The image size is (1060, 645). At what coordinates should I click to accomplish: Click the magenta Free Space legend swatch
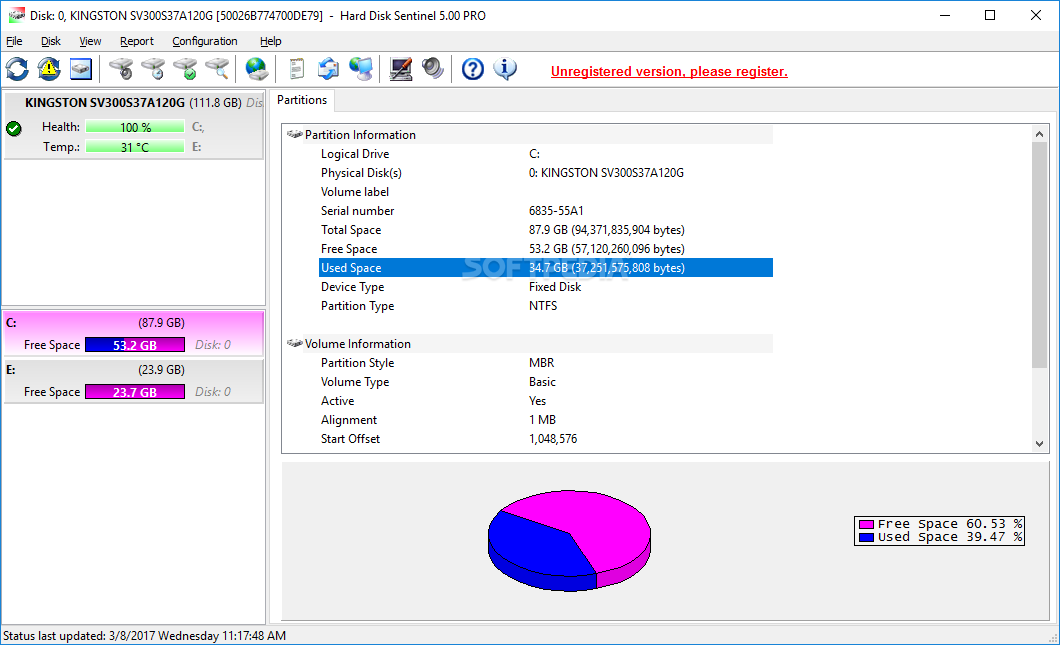point(866,524)
